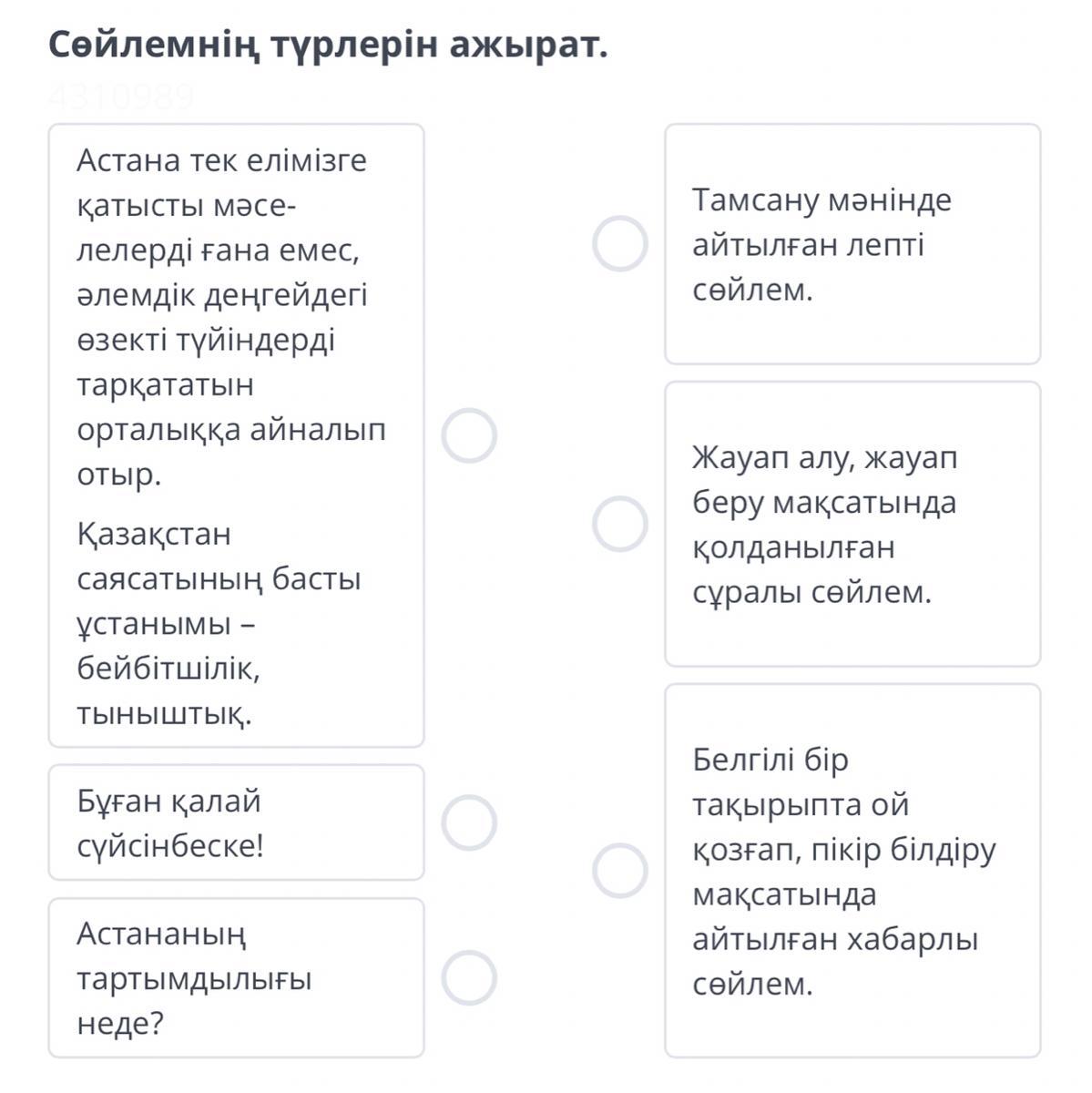Screen dimensions: 1092x1093
Task: Click the 'Жауап алу, жауап беру' card
Action: click(x=852, y=525)
